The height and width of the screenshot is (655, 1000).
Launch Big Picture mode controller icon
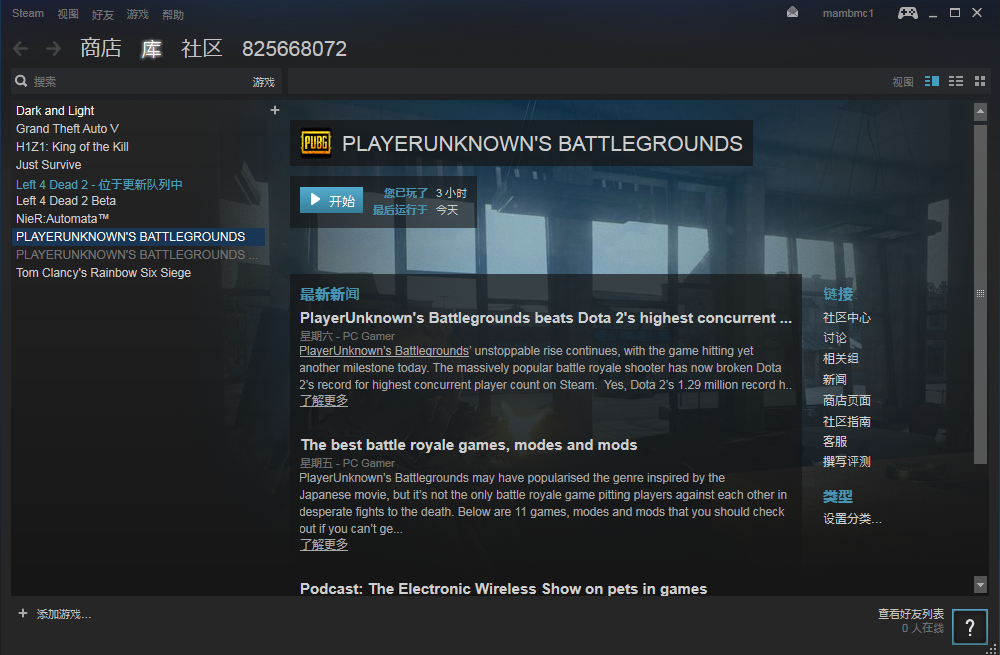(908, 13)
